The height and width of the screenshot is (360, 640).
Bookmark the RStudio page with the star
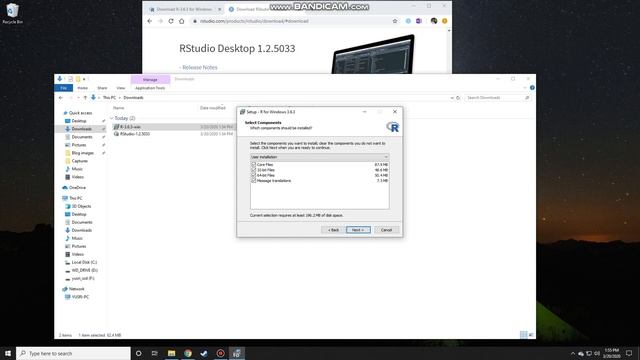pos(395,21)
